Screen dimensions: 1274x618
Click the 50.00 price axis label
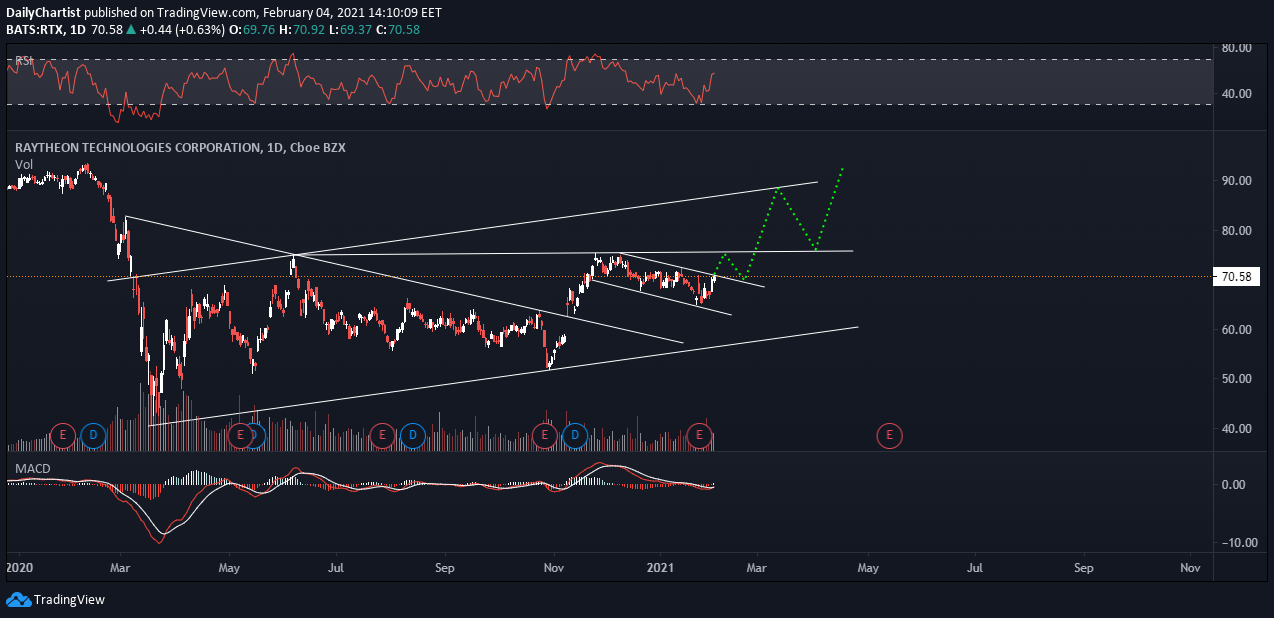(1238, 379)
